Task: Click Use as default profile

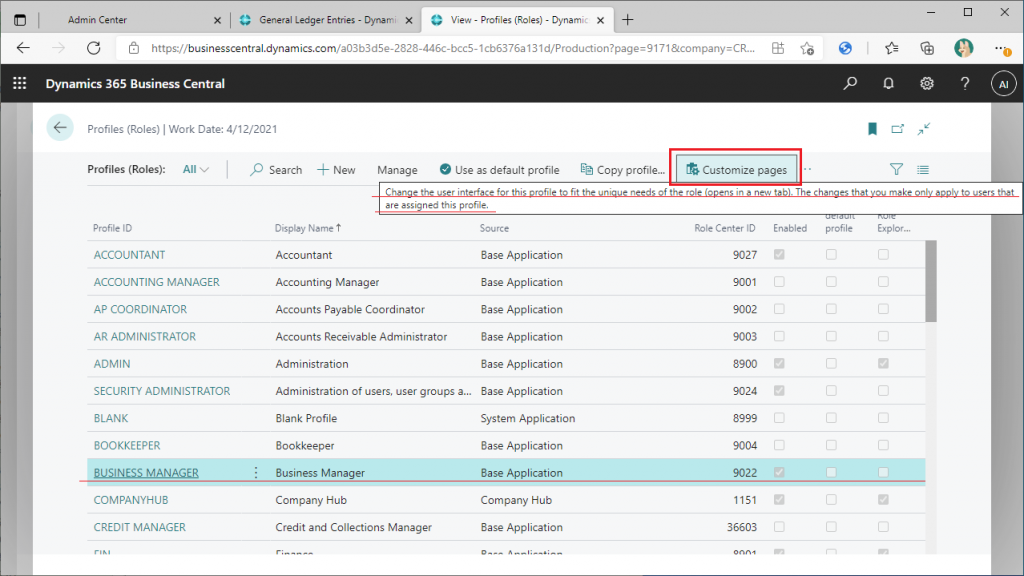Action: click(x=499, y=170)
